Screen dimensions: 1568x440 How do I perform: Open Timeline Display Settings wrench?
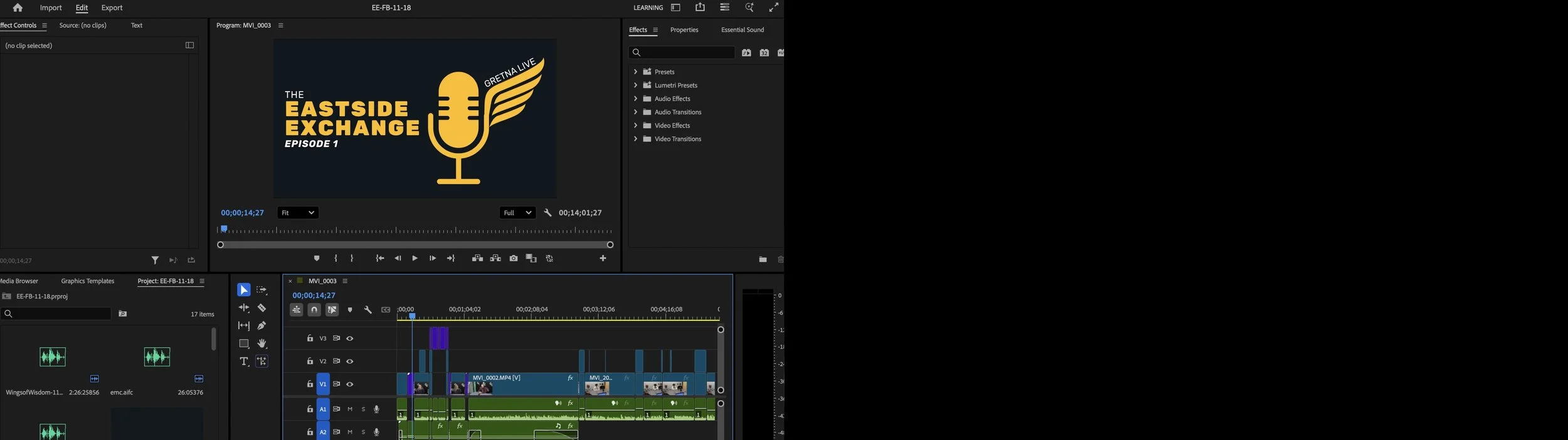pos(368,310)
